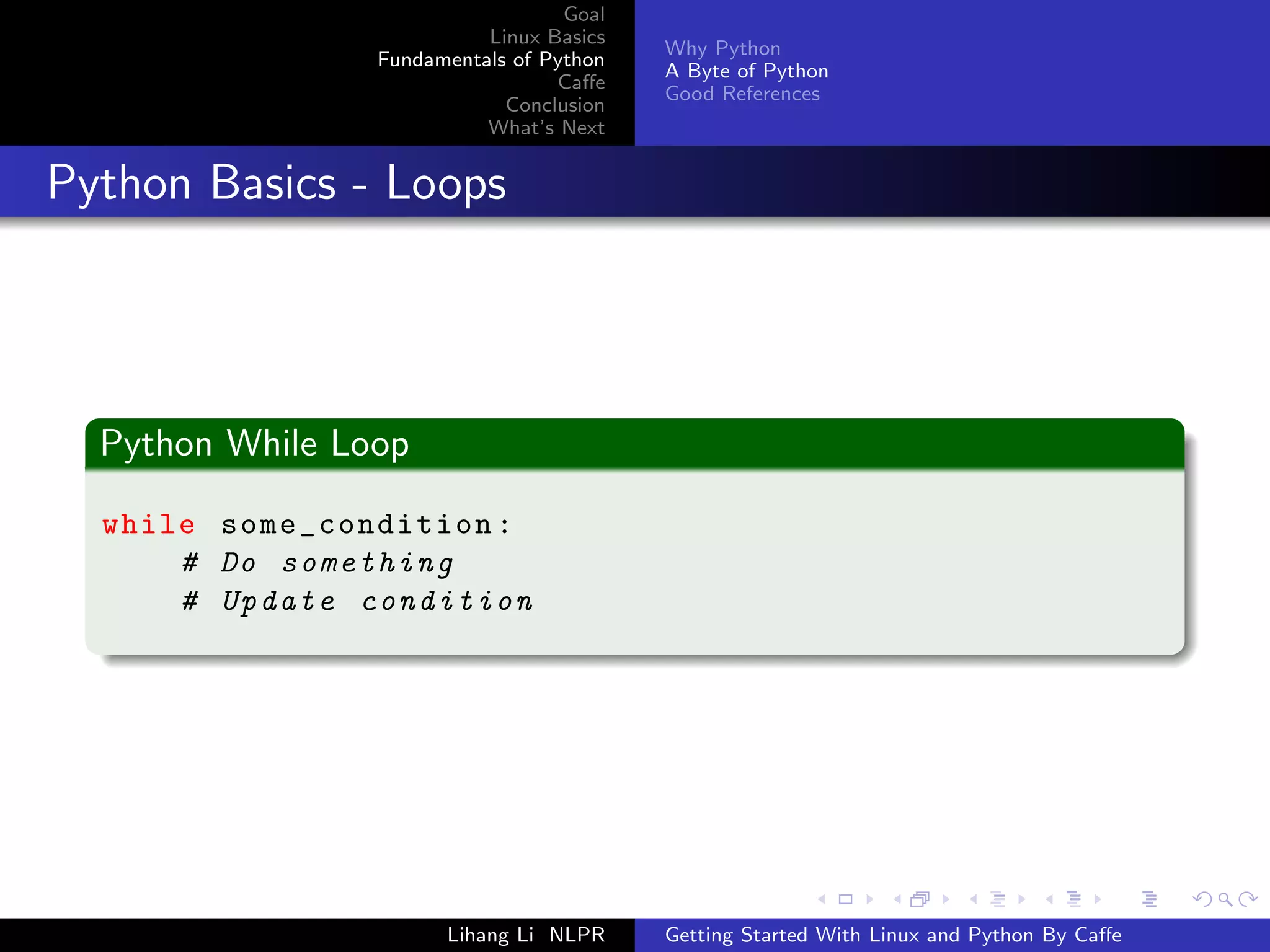Click the section lines icon

pyautogui.click(x=1073, y=899)
